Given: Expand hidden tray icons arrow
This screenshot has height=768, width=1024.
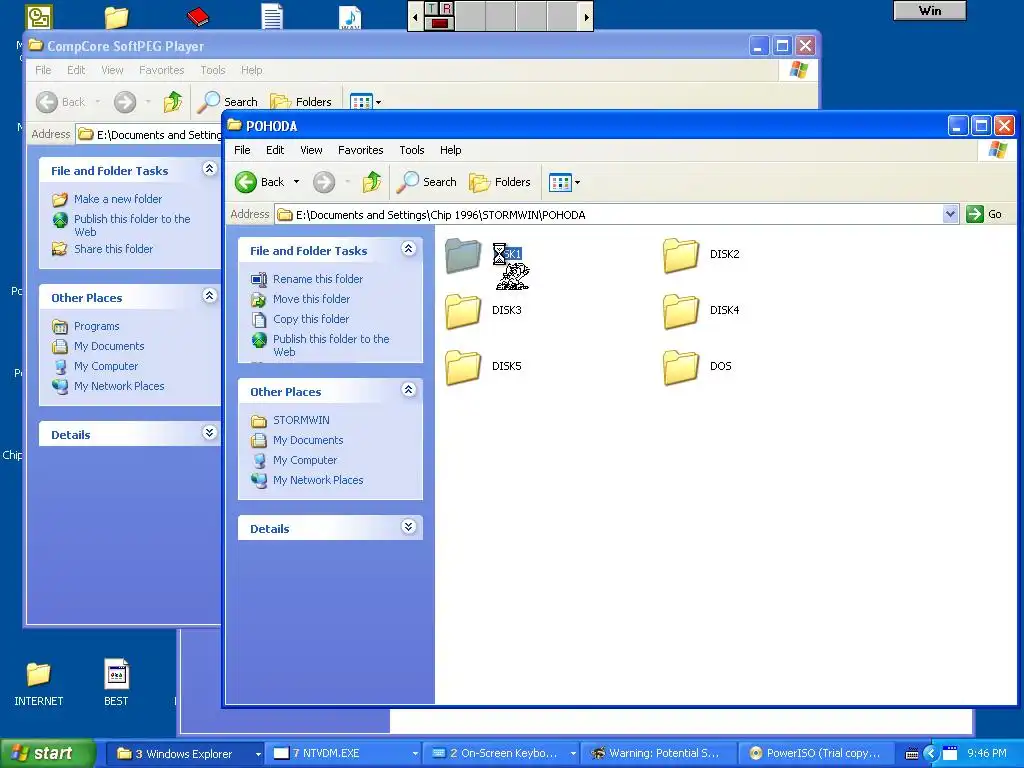Looking at the screenshot, I should pos(931,754).
